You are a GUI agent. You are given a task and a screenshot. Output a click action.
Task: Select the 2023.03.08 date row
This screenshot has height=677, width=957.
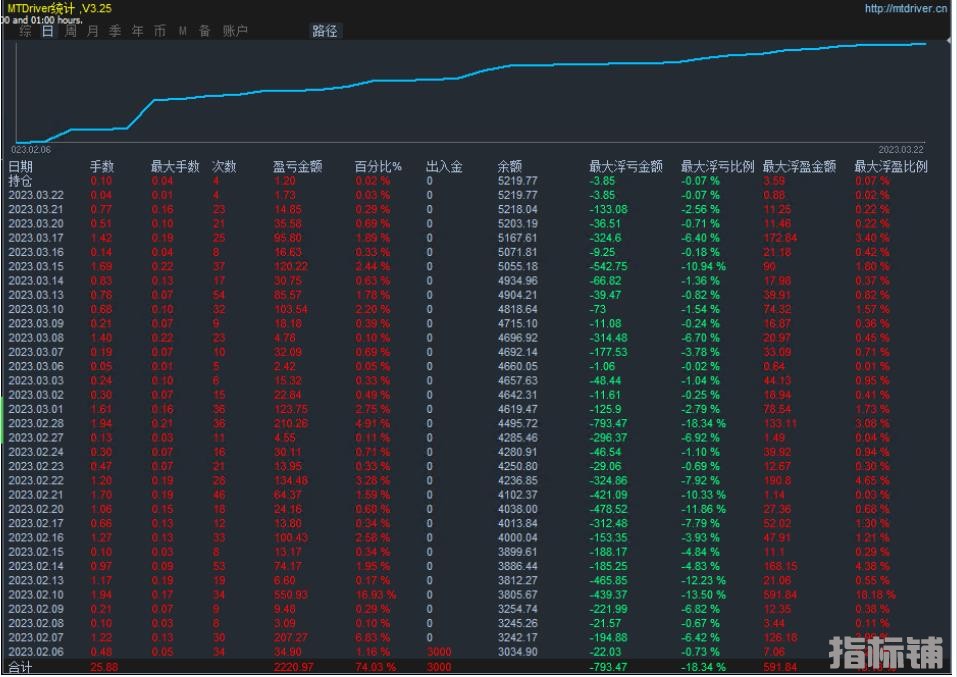tap(36, 338)
